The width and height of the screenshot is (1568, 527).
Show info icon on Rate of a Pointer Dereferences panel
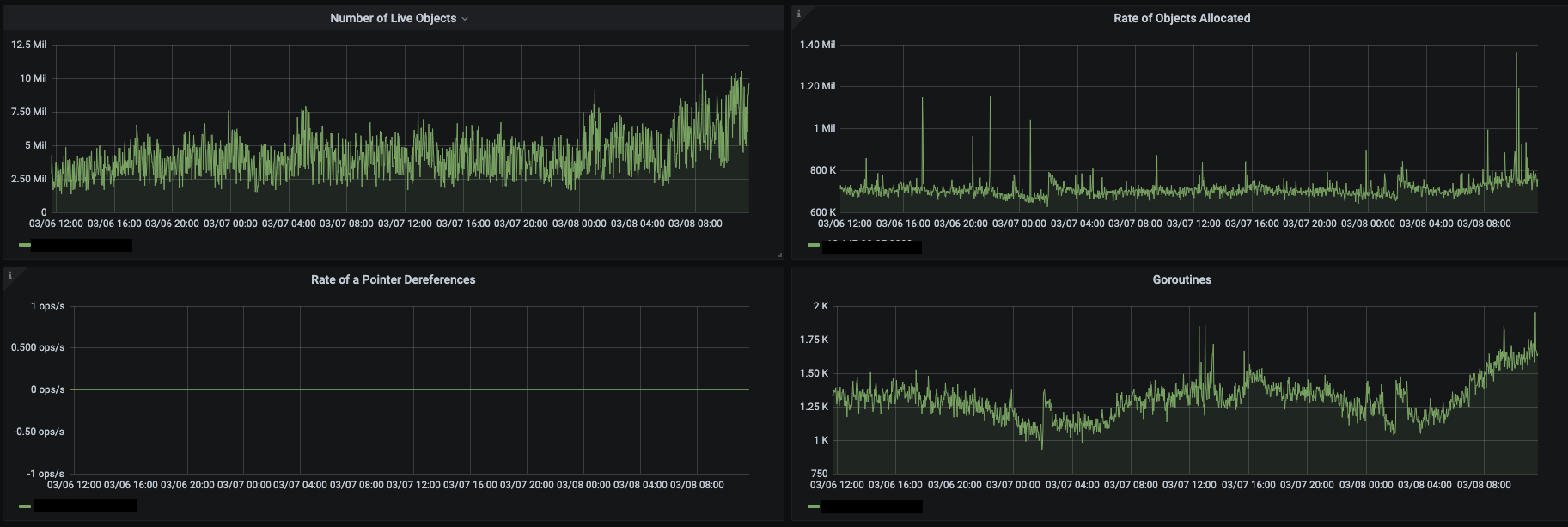[x=9, y=275]
